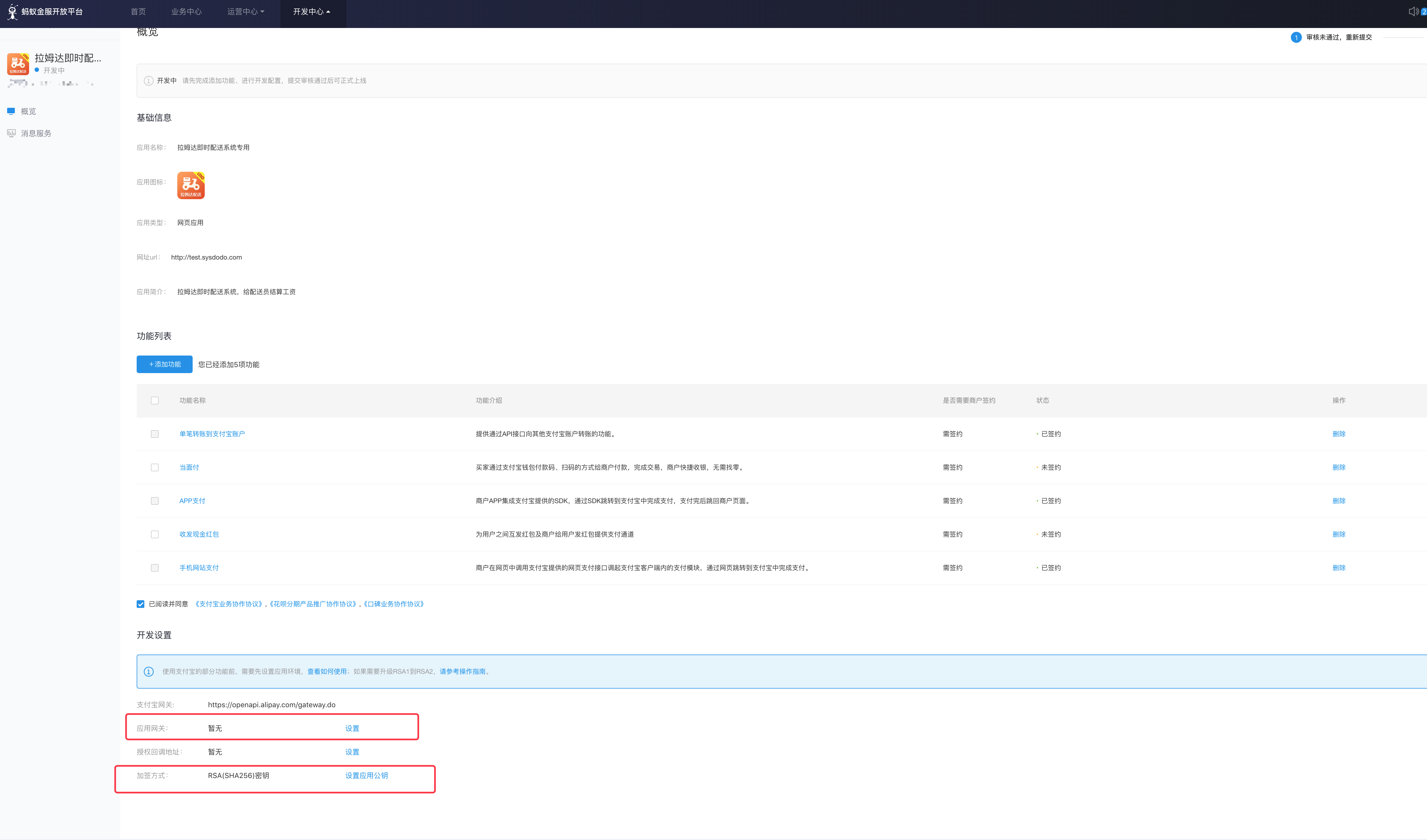Delete the 当面付 feature
This screenshot has height=840, width=1427.
pos(1339,467)
